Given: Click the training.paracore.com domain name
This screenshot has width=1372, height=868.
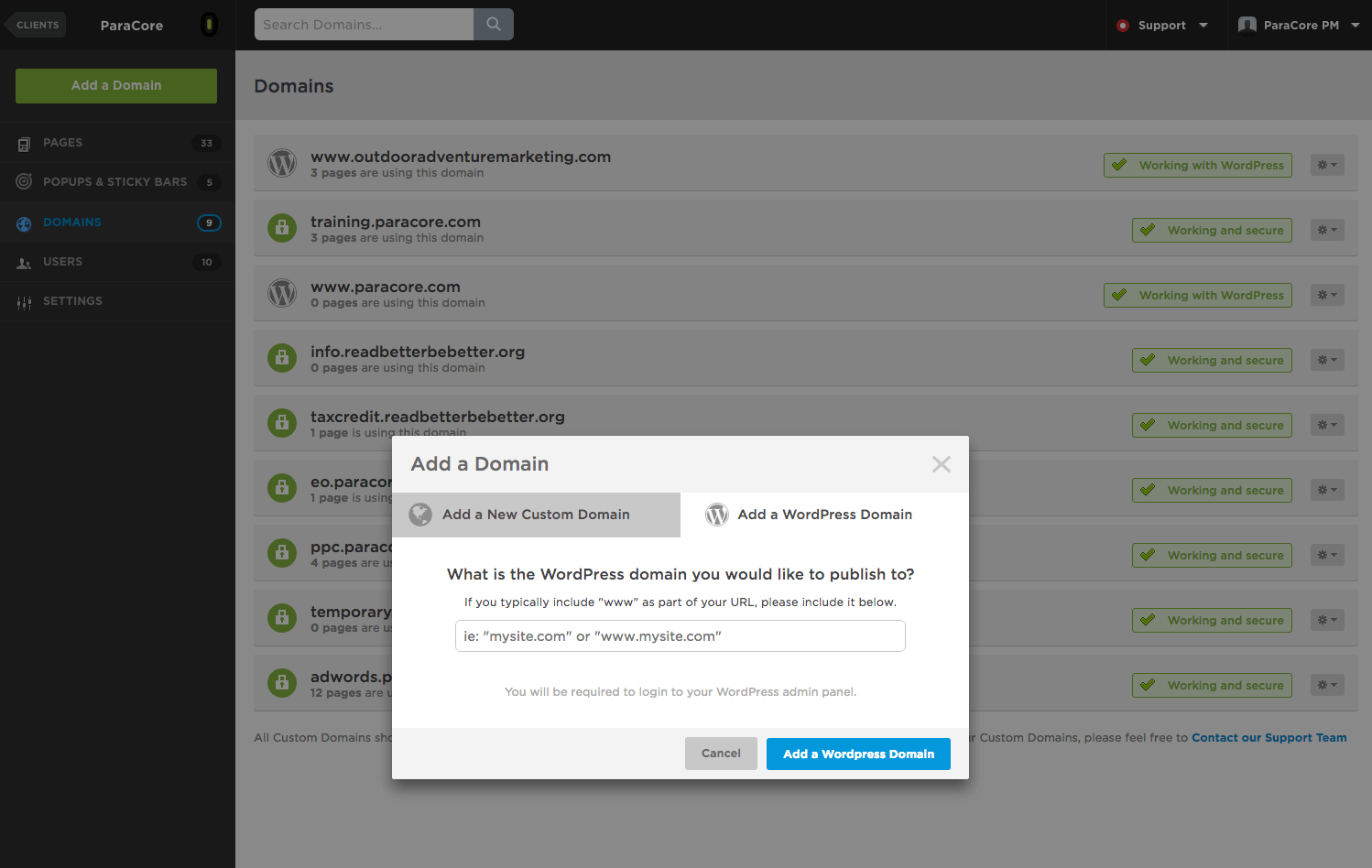Looking at the screenshot, I should [396, 222].
